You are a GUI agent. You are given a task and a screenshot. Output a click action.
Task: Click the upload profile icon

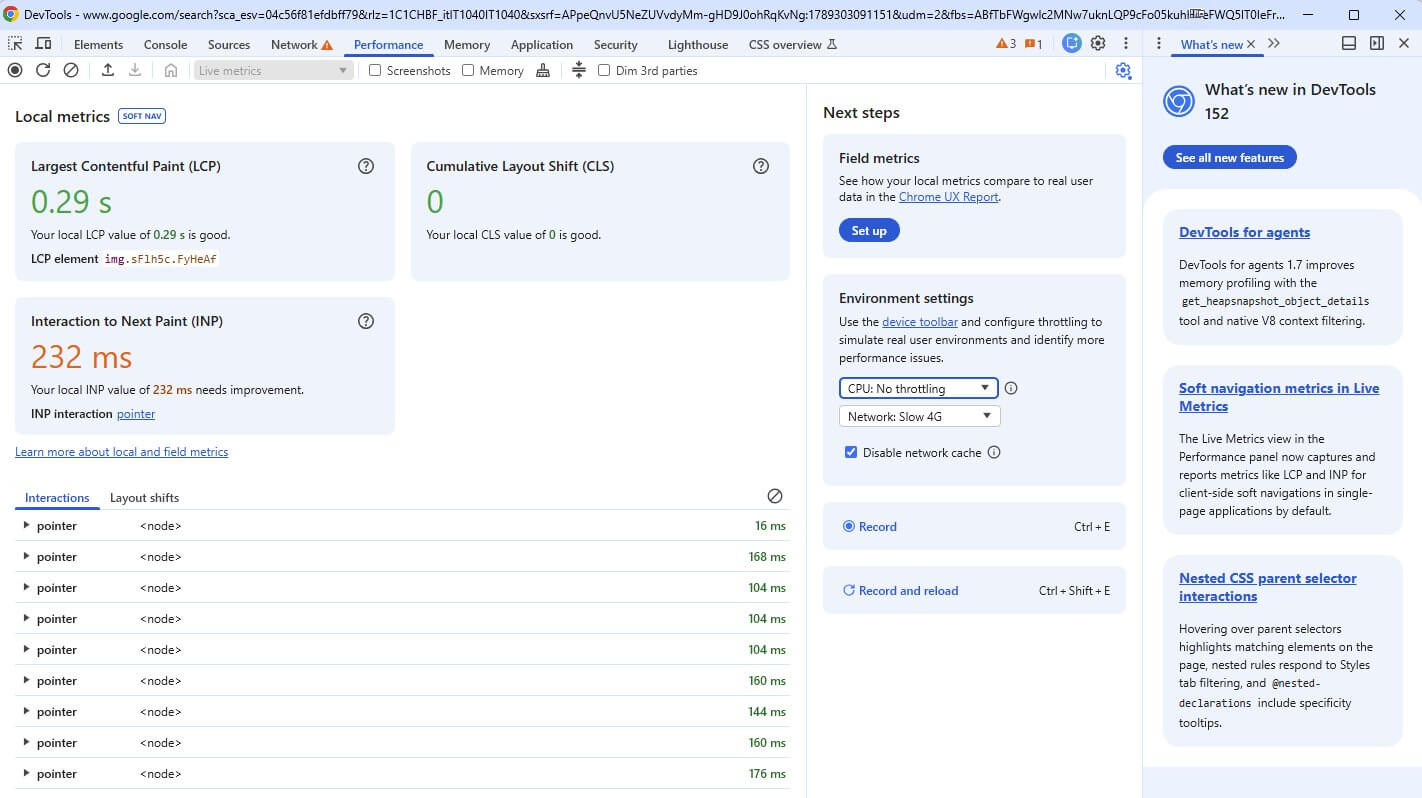[x=108, y=70]
